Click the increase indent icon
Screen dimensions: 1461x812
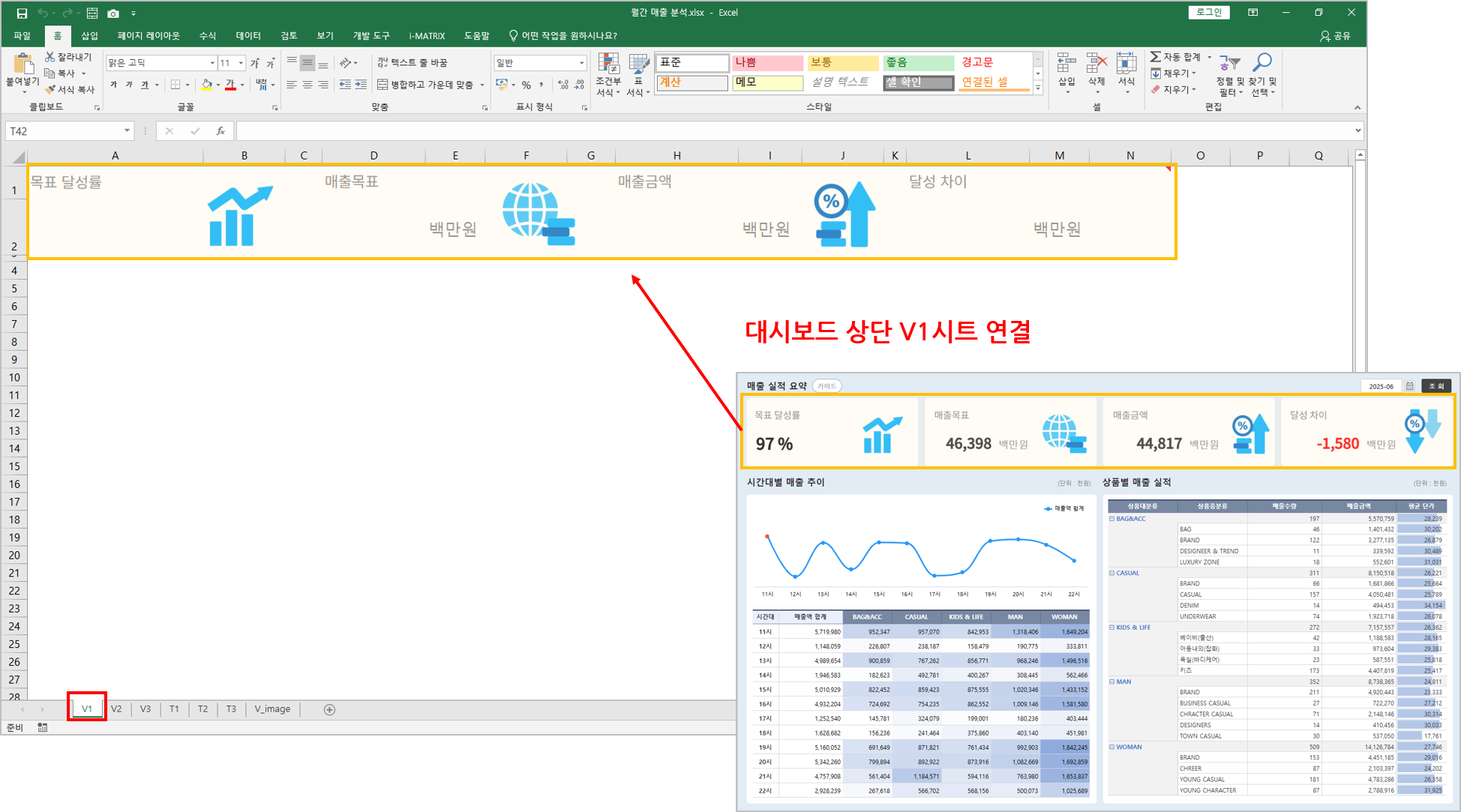361,85
